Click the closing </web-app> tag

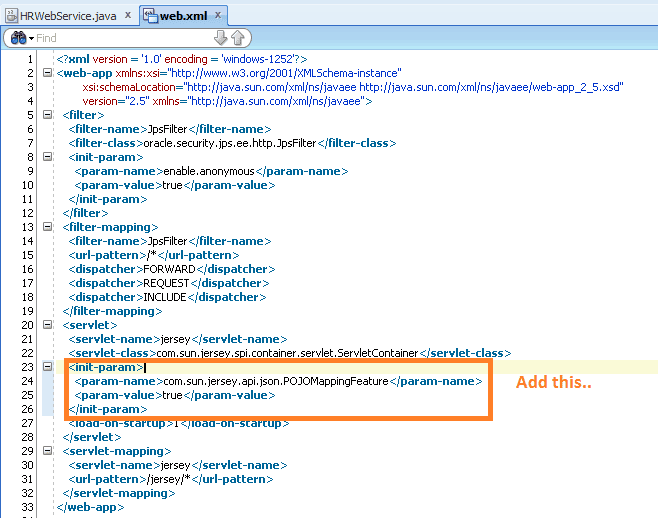pyautogui.click(x=90, y=507)
